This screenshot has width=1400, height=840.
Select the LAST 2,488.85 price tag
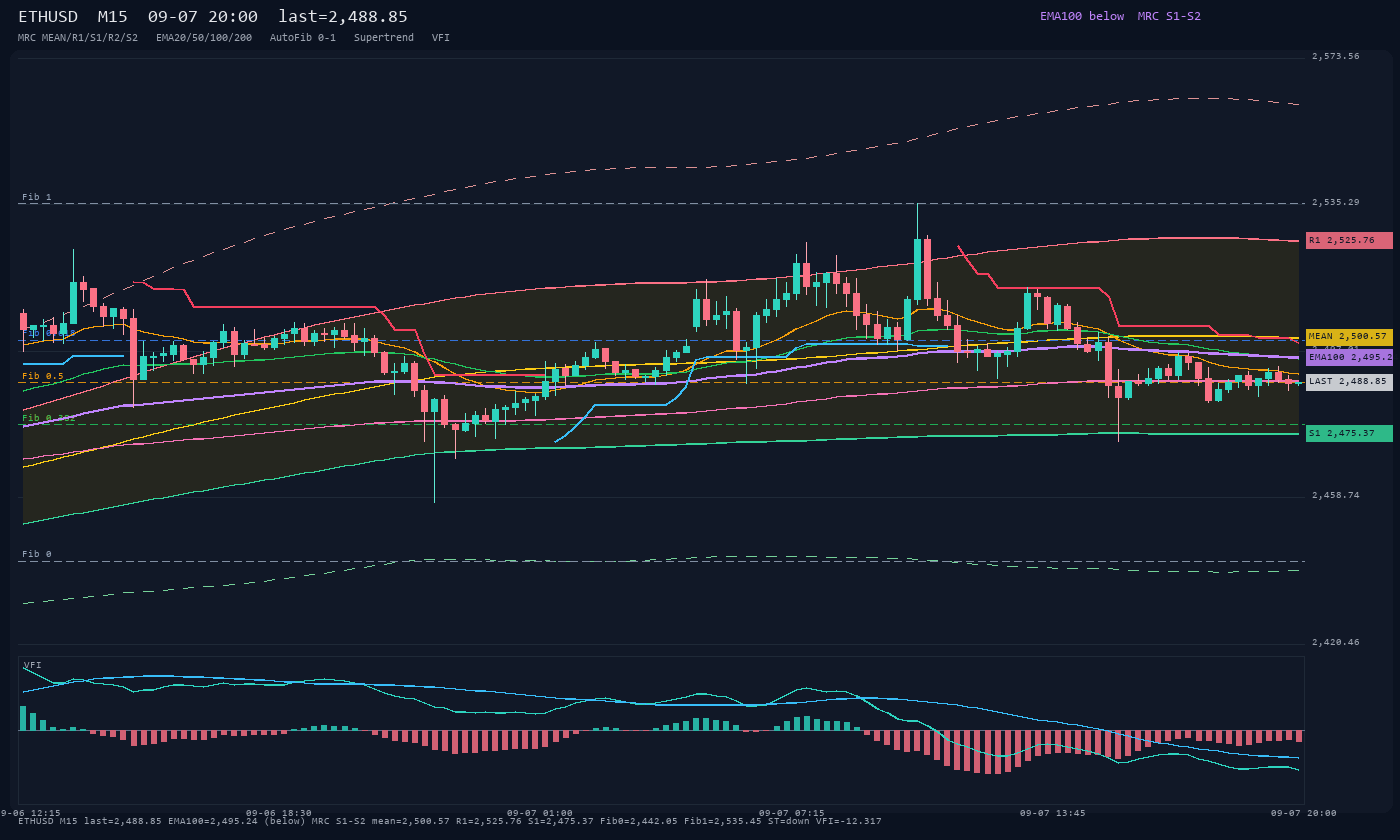pos(1349,382)
